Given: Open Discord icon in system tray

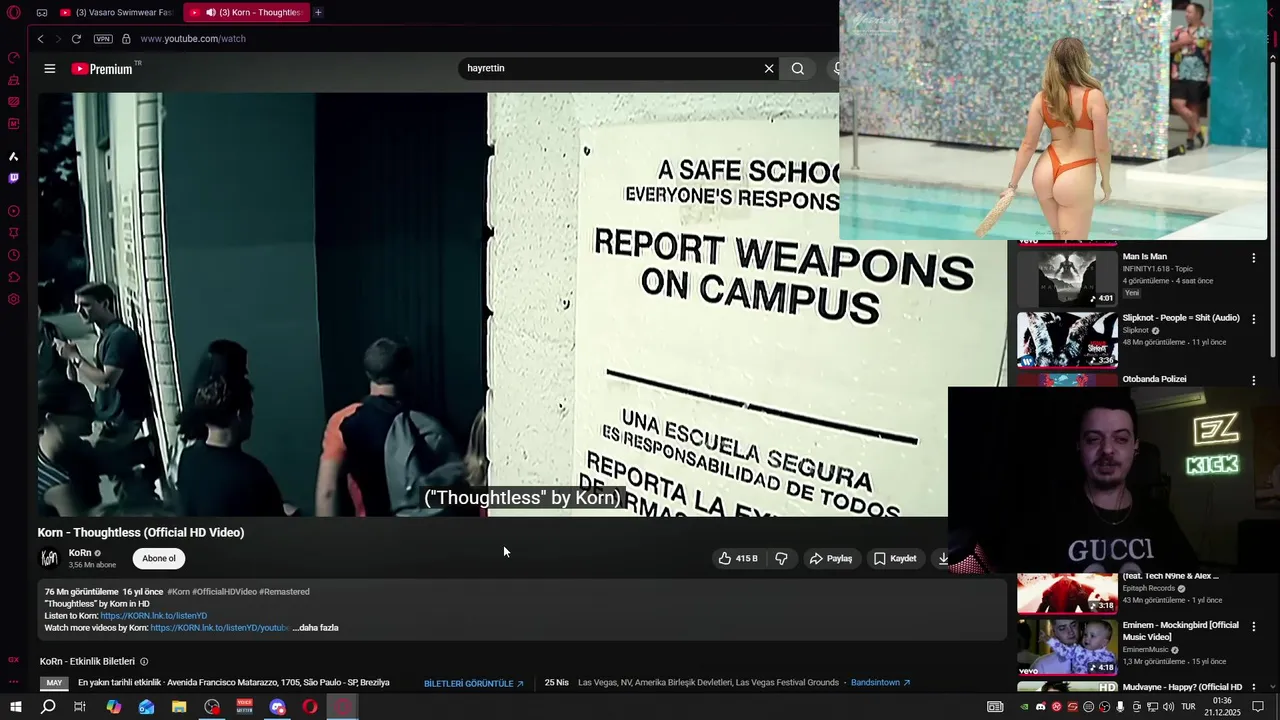Looking at the screenshot, I should tap(1040, 707).
